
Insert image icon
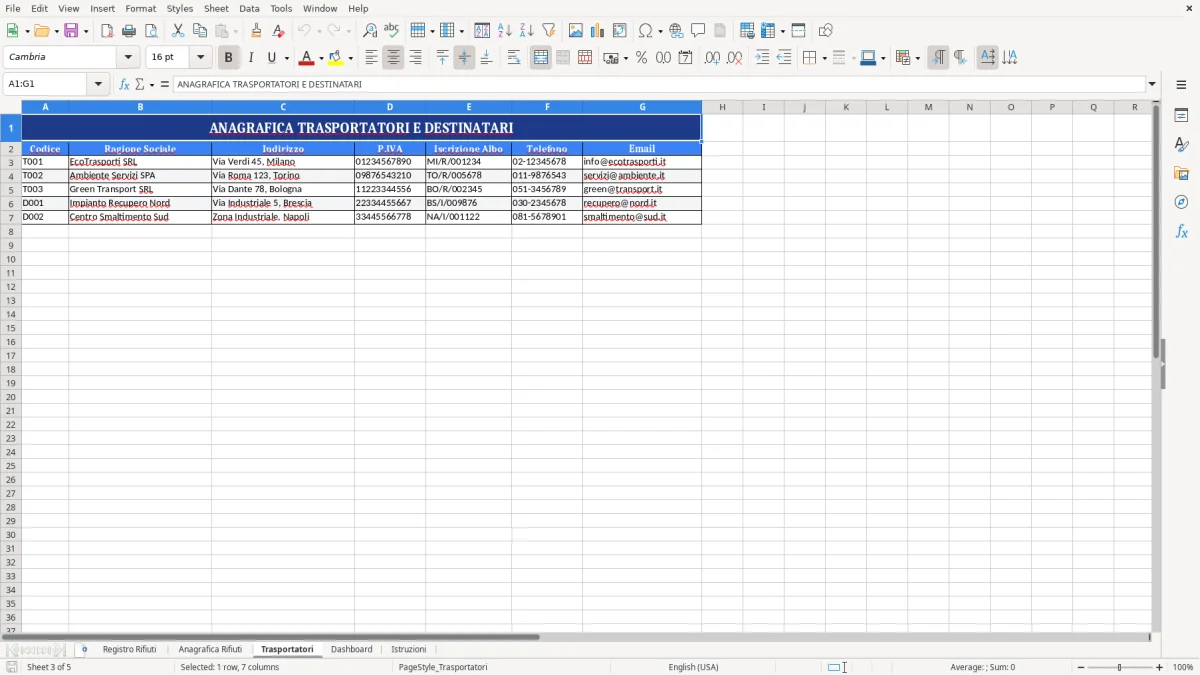coord(576,31)
